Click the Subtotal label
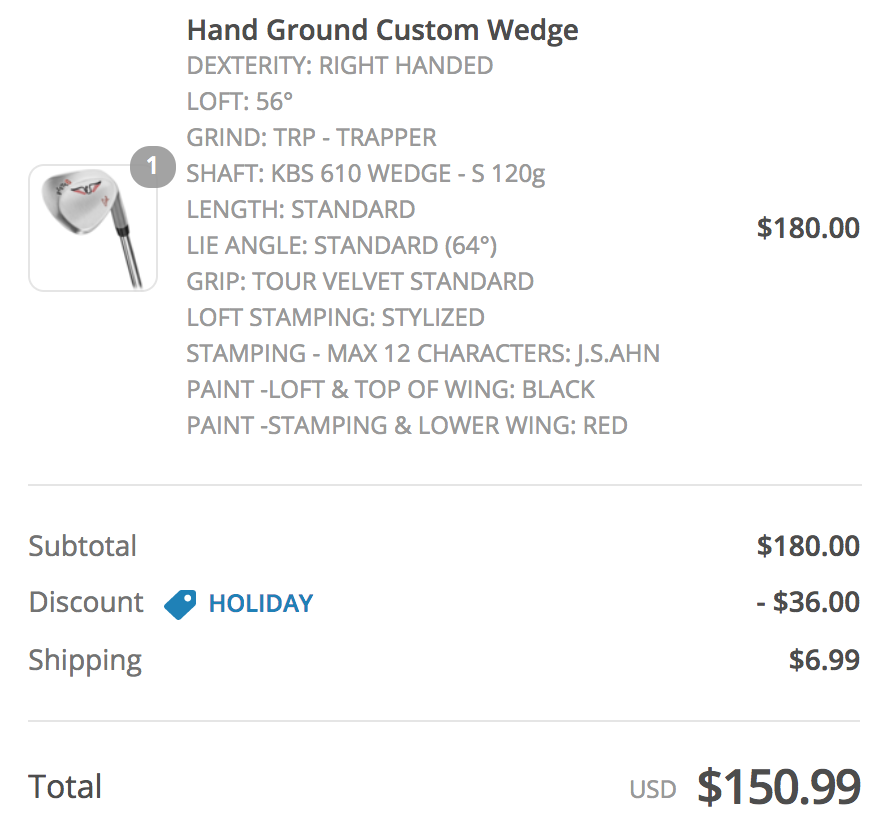The height and width of the screenshot is (834, 892). click(82, 546)
